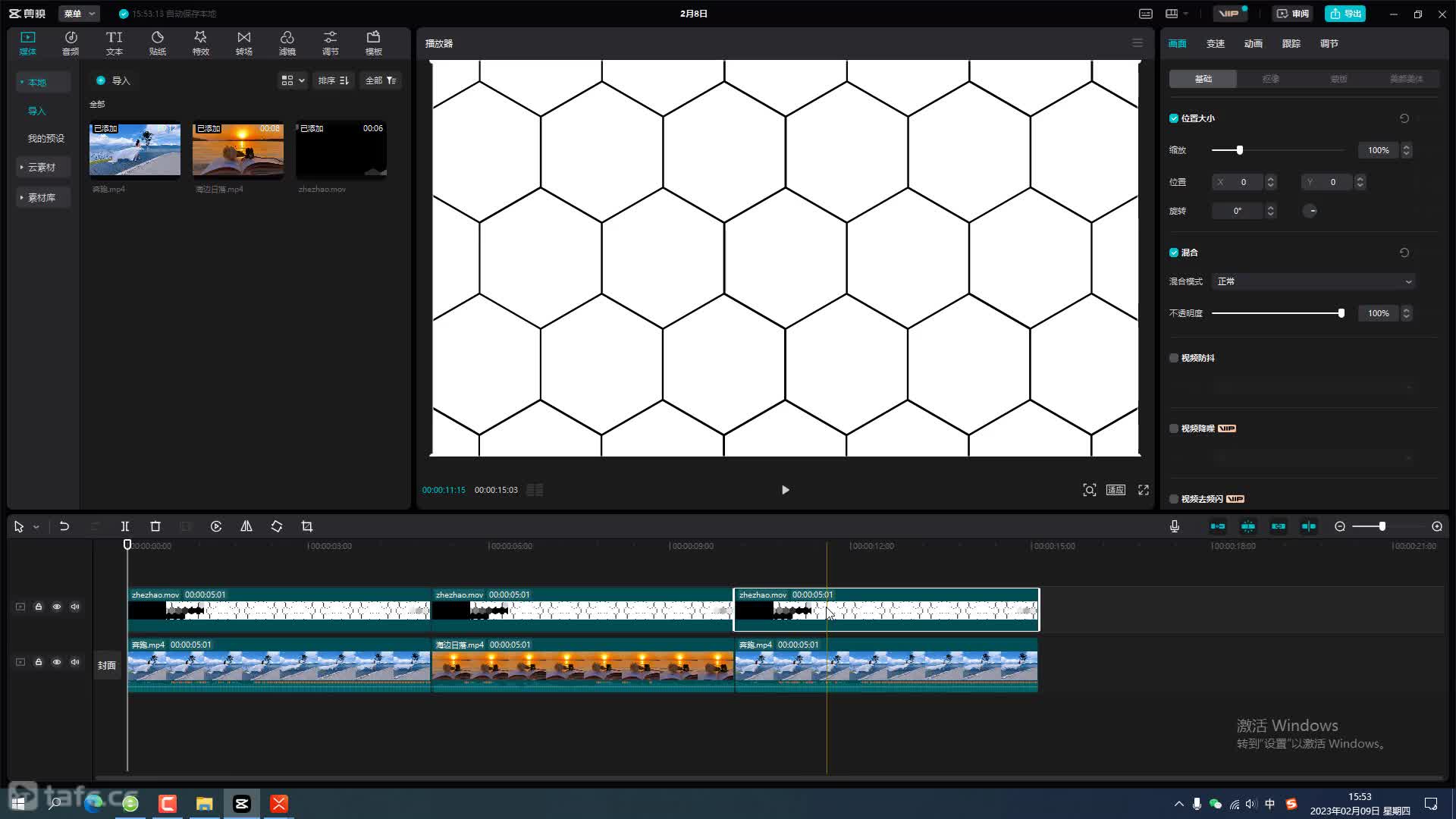The height and width of the screenshot is (819, 1456).
Task: Open the 全部 filter dropdown
Action: tap(381, 80)
